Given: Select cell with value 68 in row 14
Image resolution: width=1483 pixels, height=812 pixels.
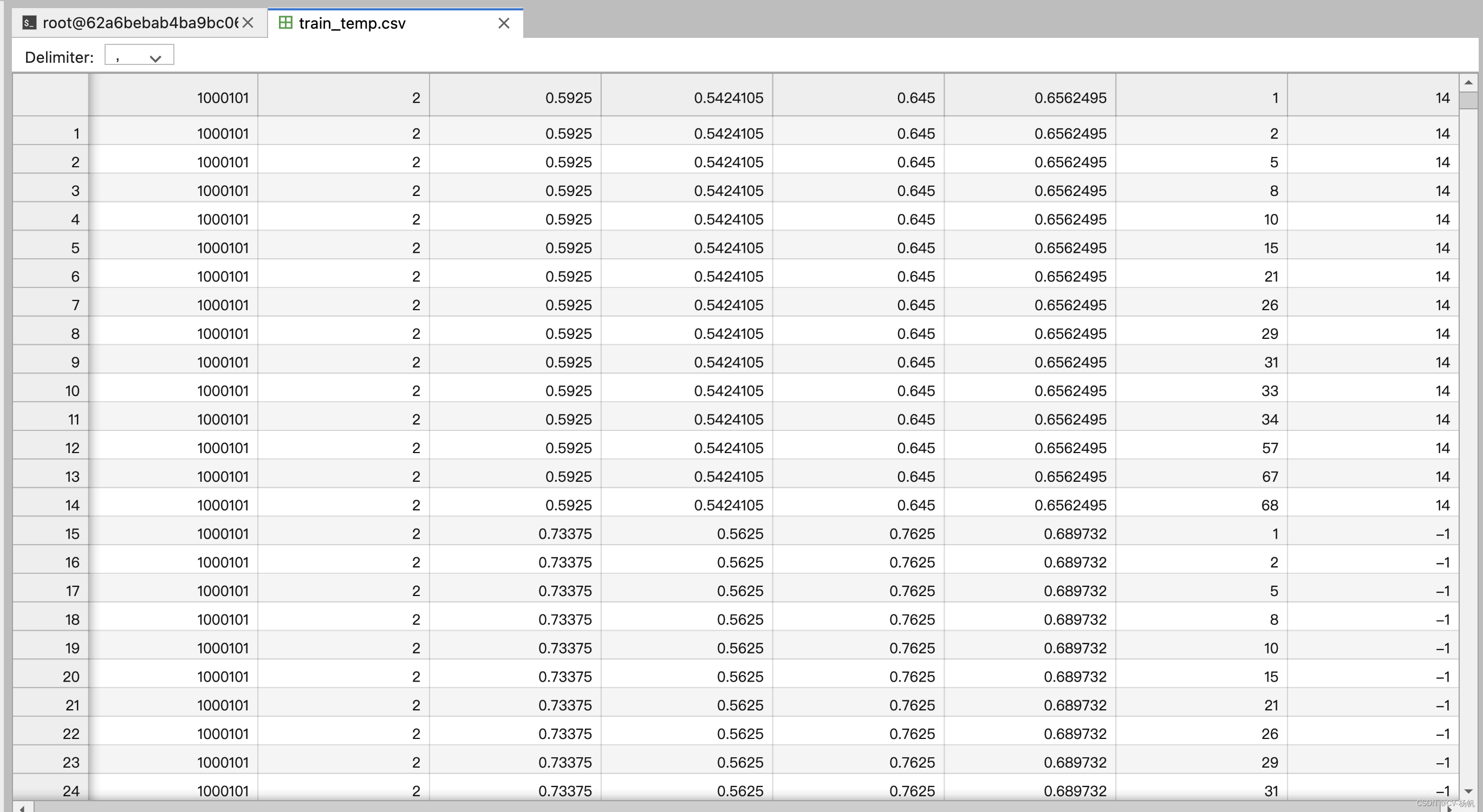Looking at the screenshot, I should coord(1201,505).
